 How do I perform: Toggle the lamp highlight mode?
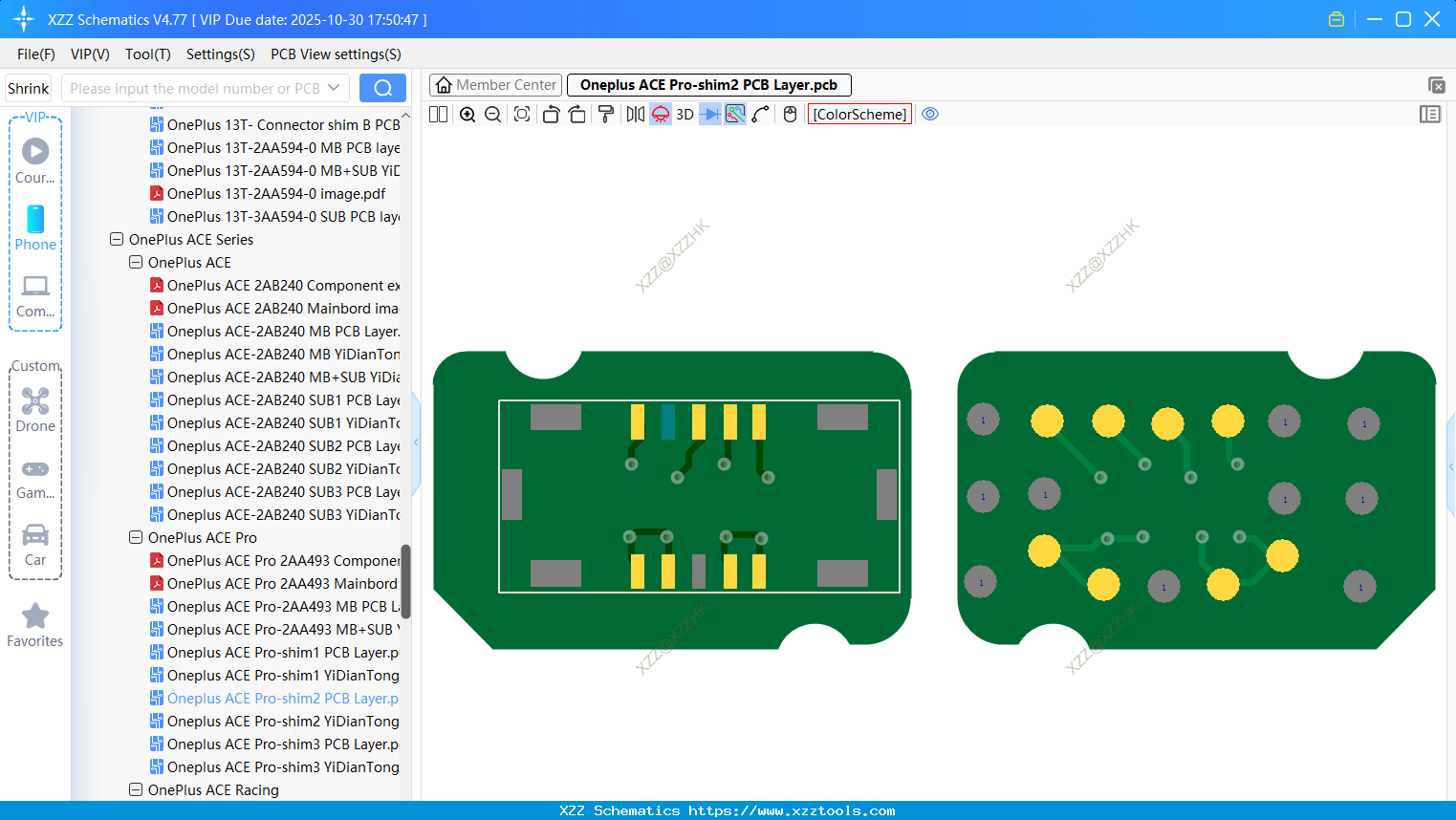660,114
